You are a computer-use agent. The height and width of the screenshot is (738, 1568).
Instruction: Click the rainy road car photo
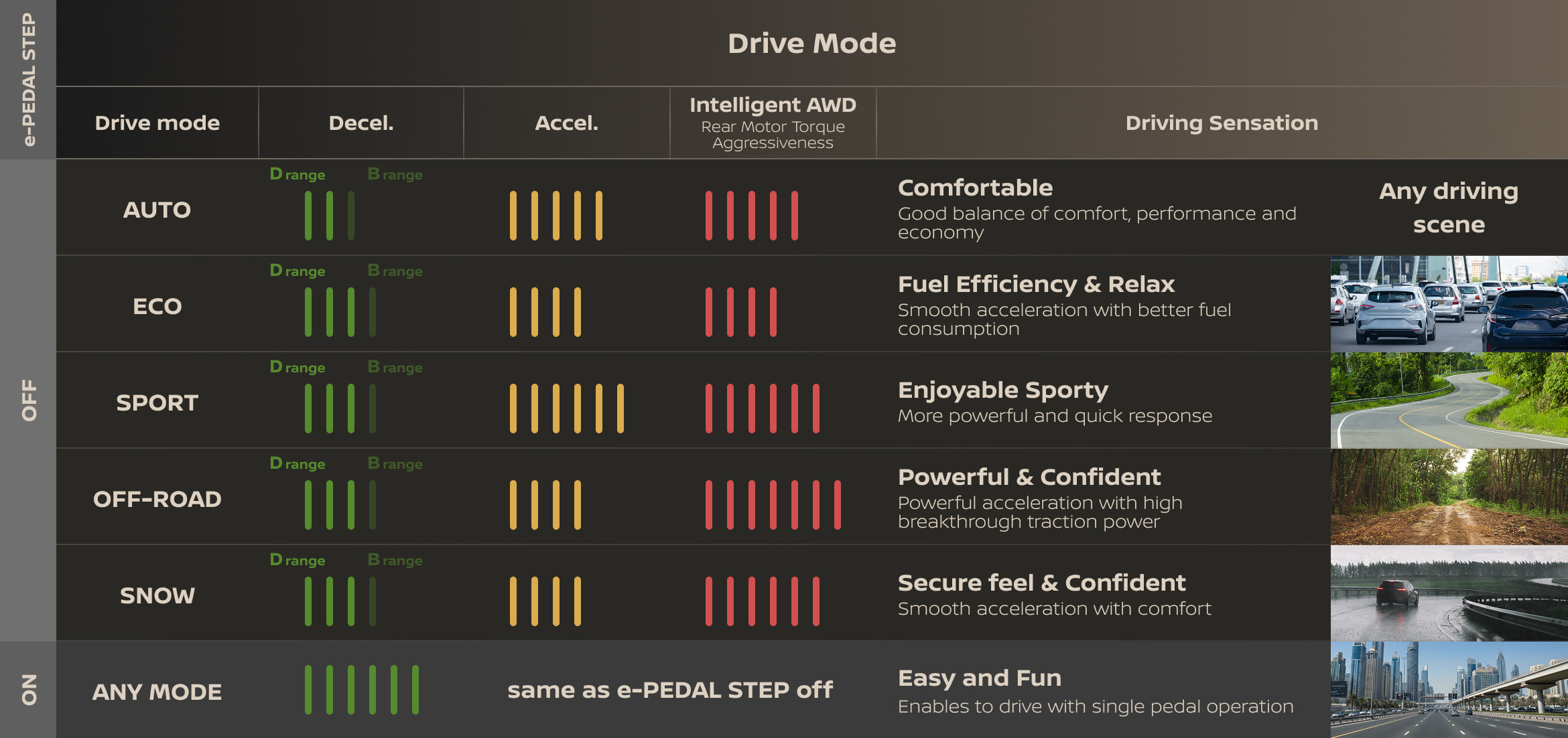point(1449,593)
